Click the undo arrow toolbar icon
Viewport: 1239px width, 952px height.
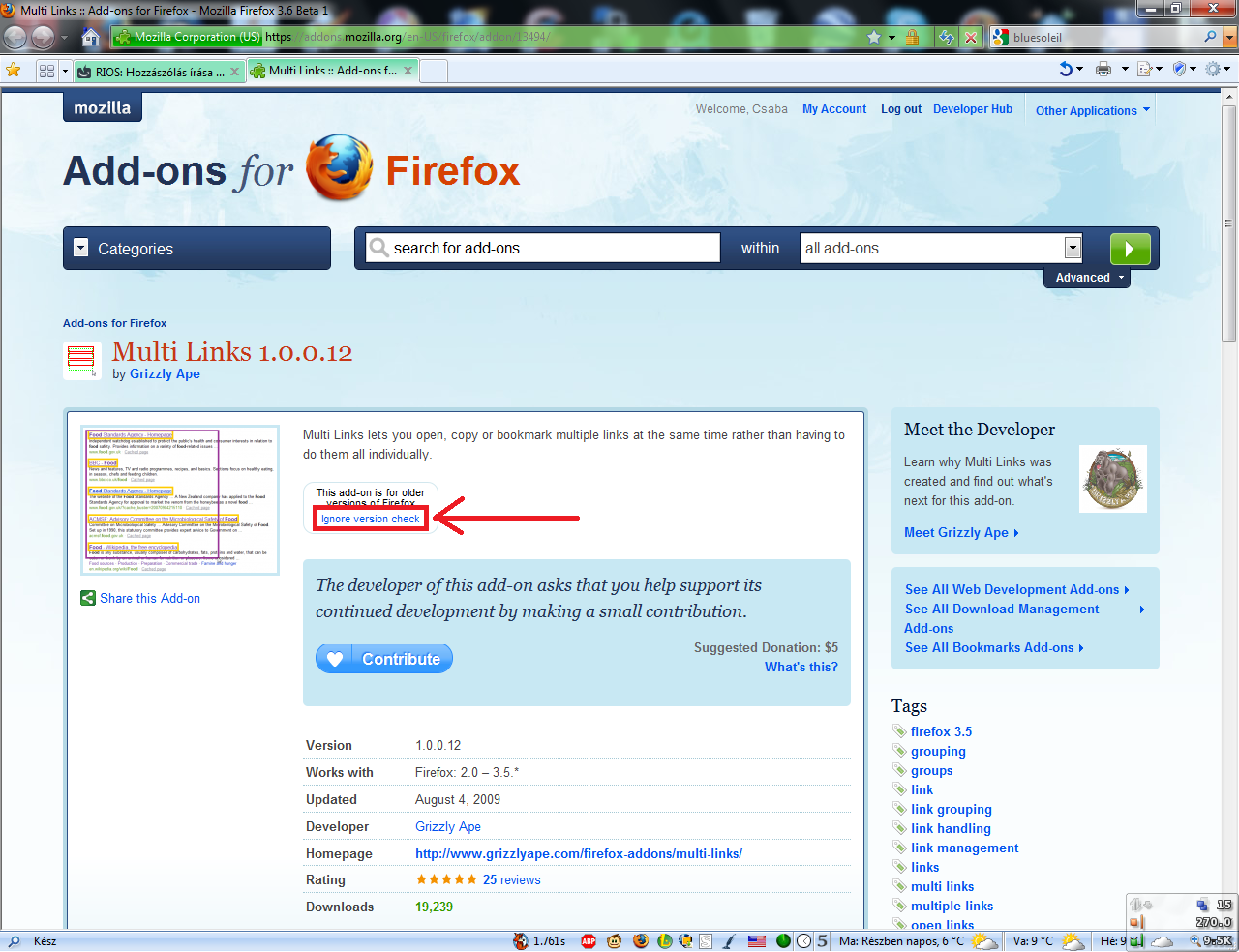pyautogui.click(x=1066, y=69)
